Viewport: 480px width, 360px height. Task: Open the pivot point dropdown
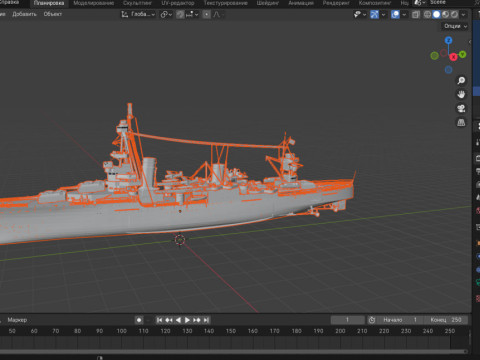pyautogui.click(x=166, y=14)
